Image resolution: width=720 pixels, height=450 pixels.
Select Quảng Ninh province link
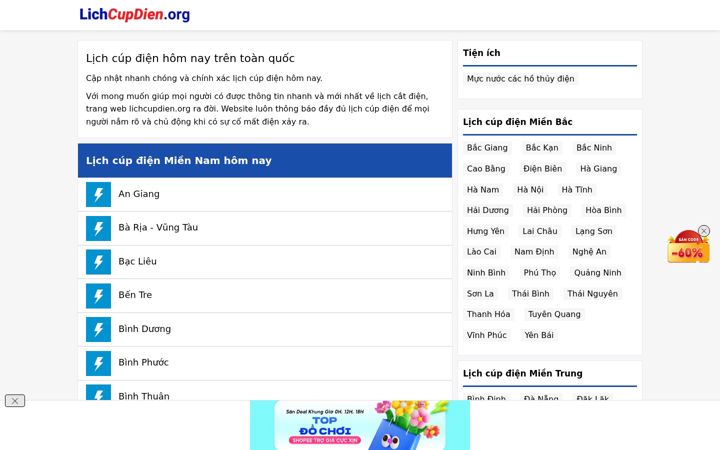(597, 273)
